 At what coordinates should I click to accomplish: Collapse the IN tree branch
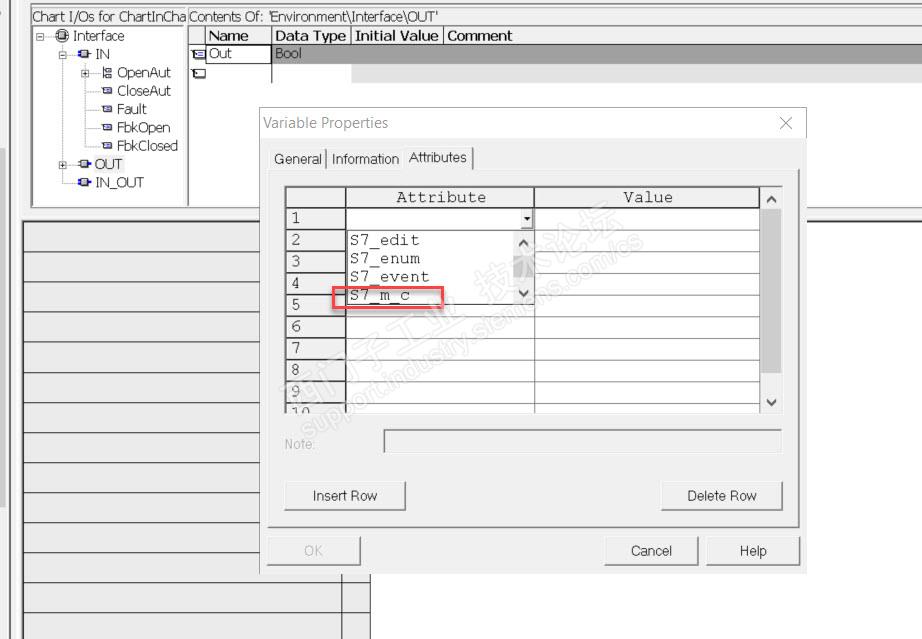click(x=62, y=55)
